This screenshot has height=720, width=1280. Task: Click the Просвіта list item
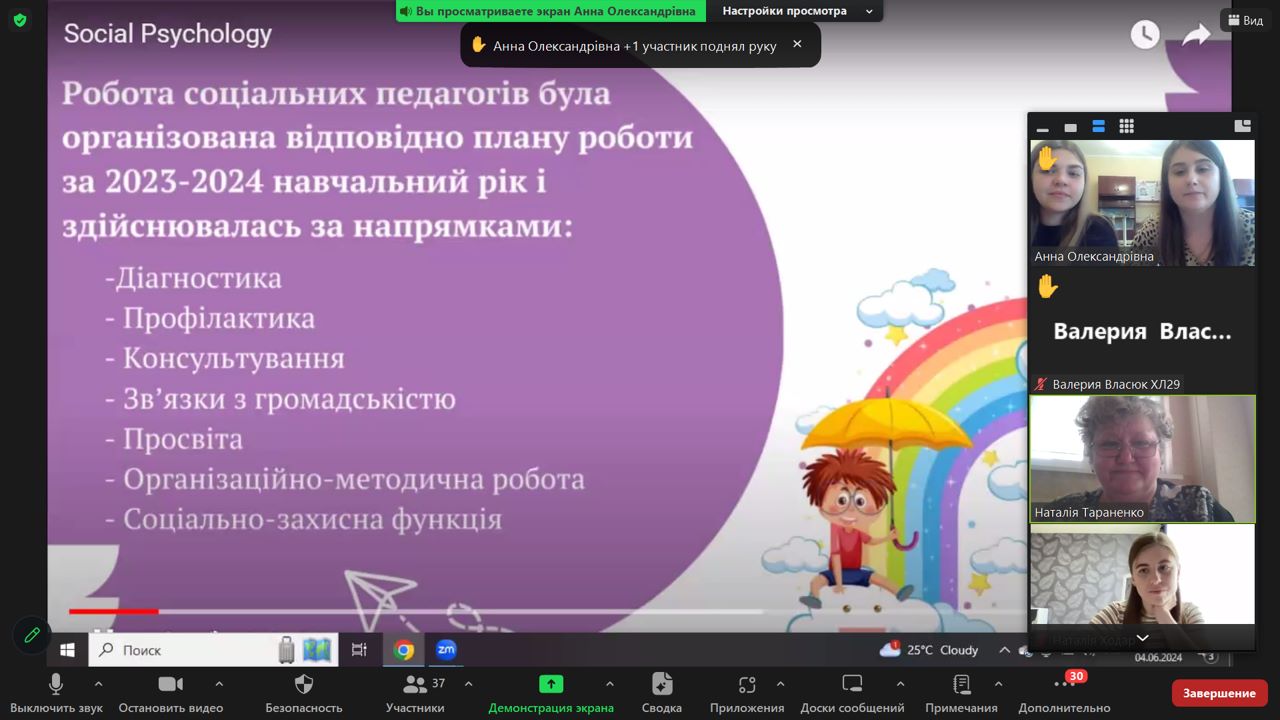(174, 439)
